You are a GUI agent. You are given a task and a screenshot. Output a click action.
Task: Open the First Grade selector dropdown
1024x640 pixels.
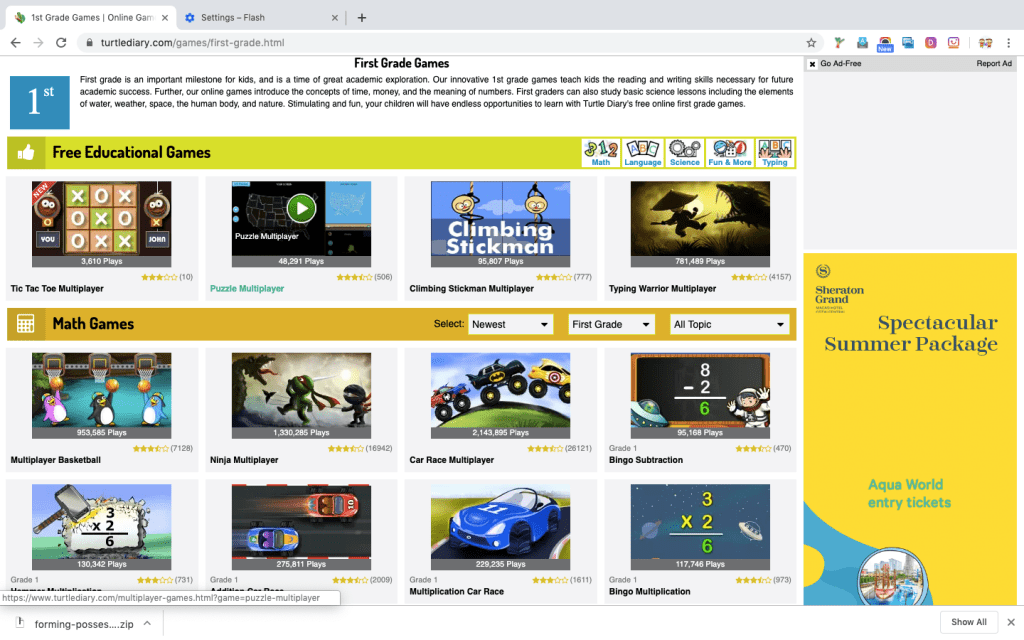pyautogui.click(x=611, y=324)
